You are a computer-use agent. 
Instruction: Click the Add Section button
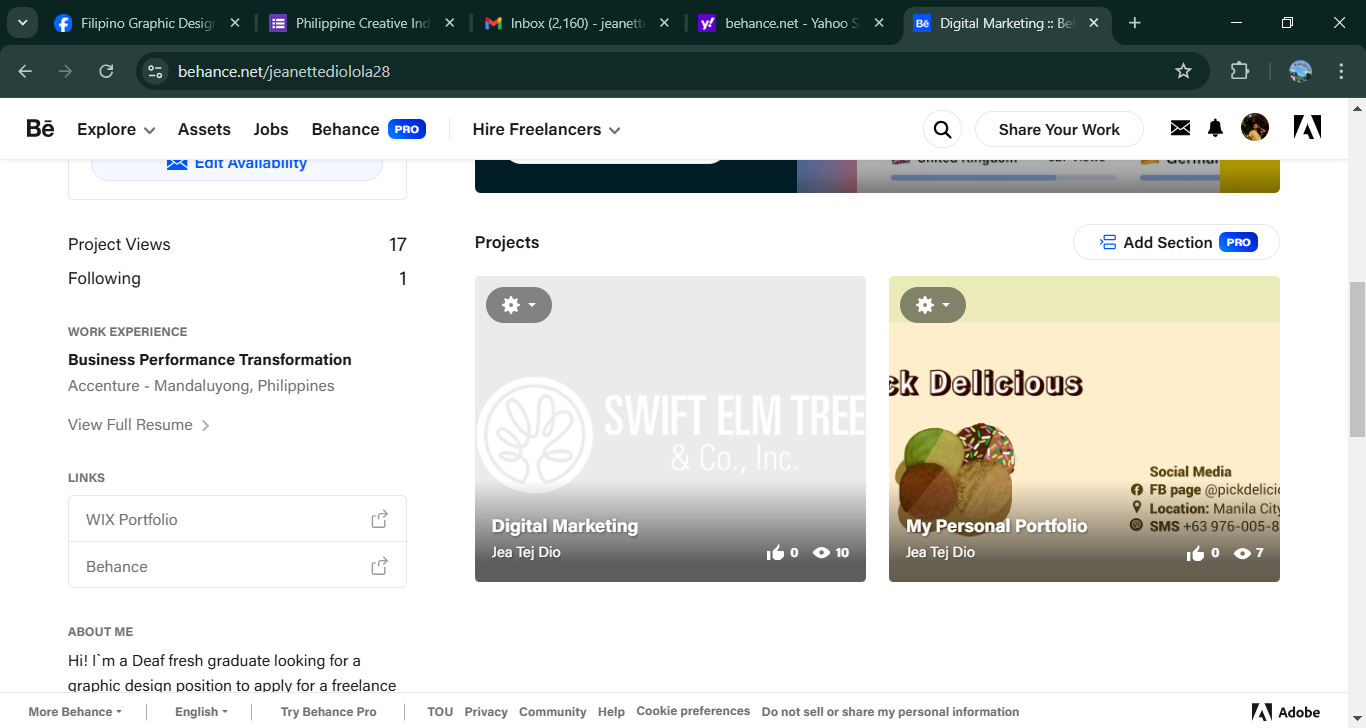pos(1175,242)
